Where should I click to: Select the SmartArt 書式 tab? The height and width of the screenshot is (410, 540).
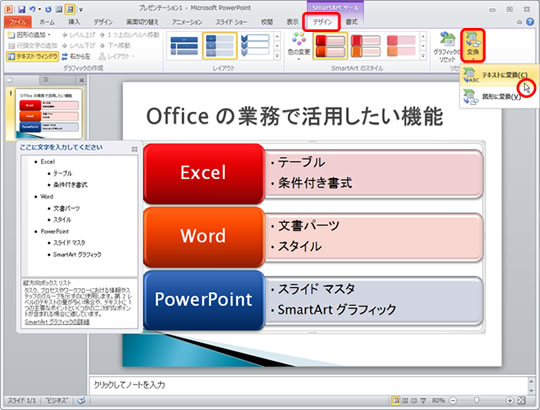point(352,22)
